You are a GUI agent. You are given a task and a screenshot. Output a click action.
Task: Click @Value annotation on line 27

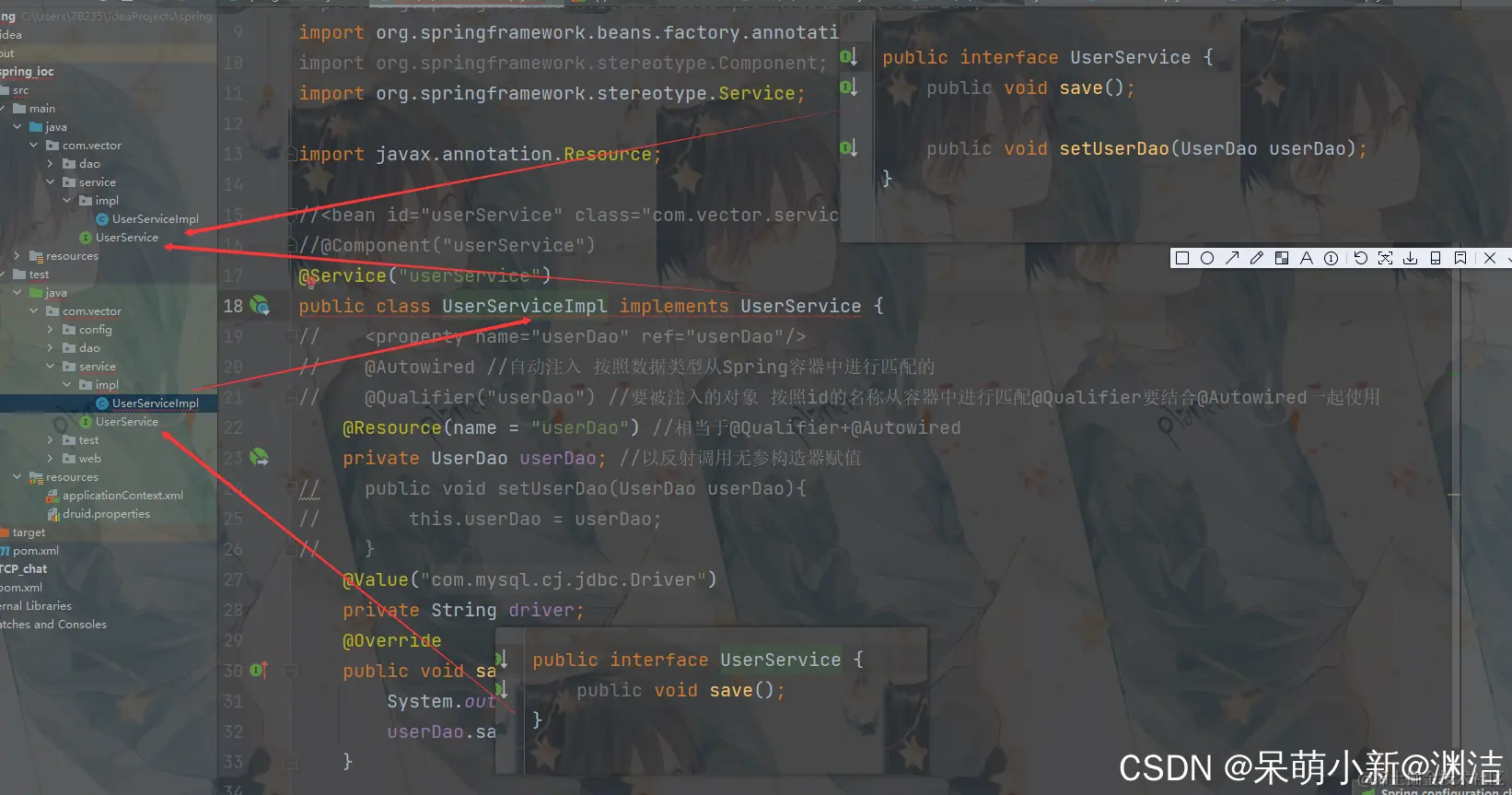click(x=376, y=579)
